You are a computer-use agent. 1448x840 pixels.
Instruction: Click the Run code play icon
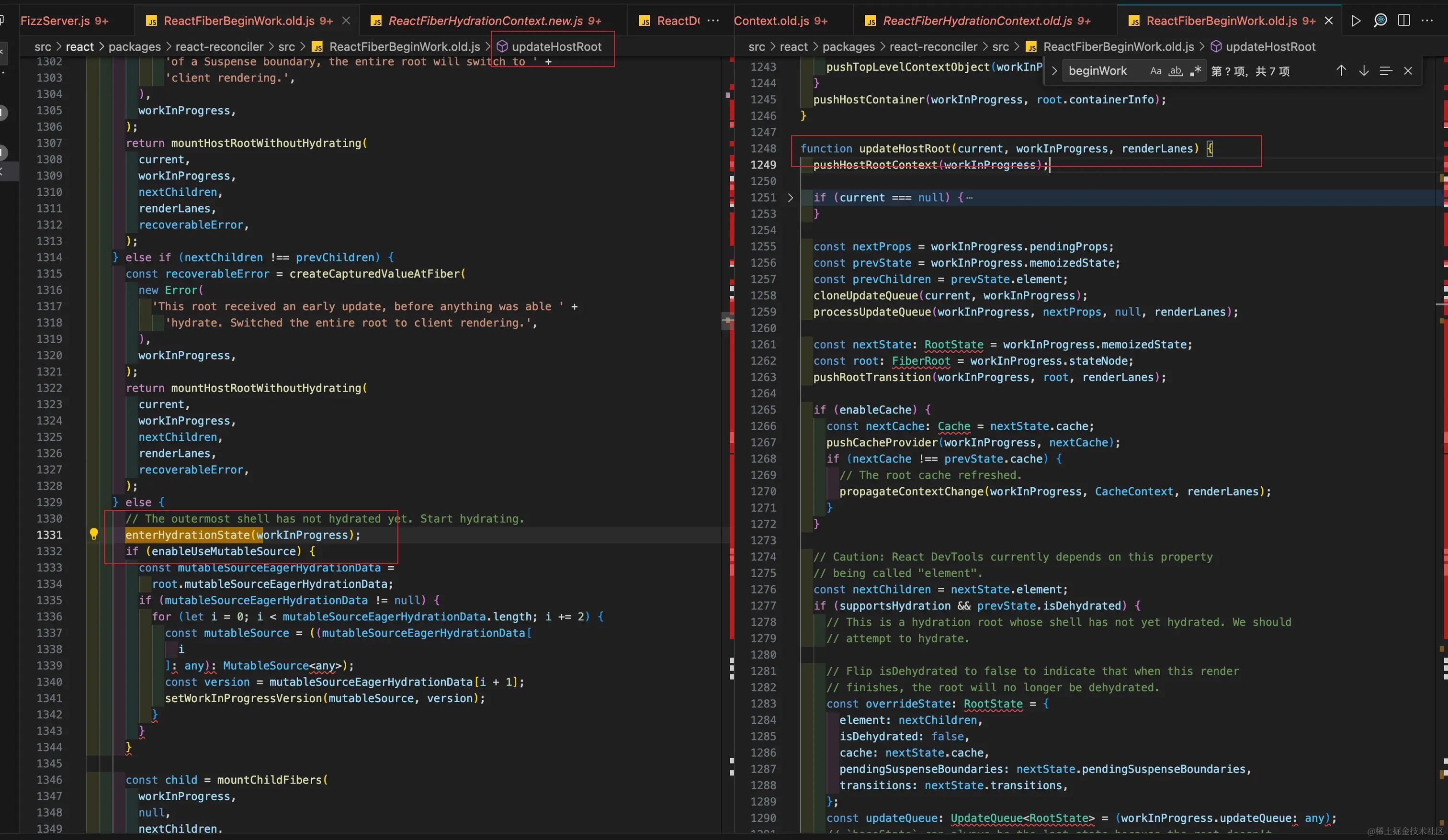1356,21
